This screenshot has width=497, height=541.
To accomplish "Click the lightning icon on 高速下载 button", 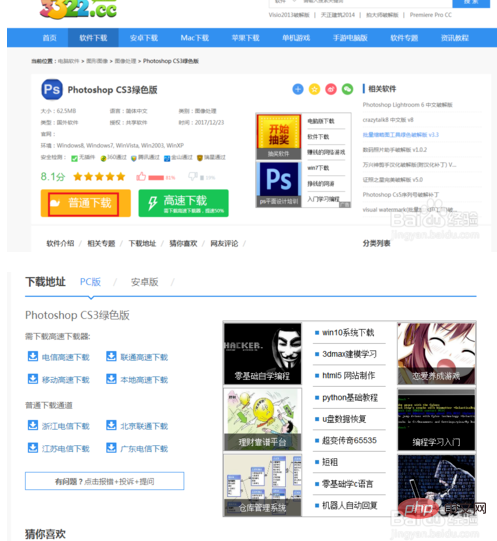I will pyautogui.click(x=153, y=203).
